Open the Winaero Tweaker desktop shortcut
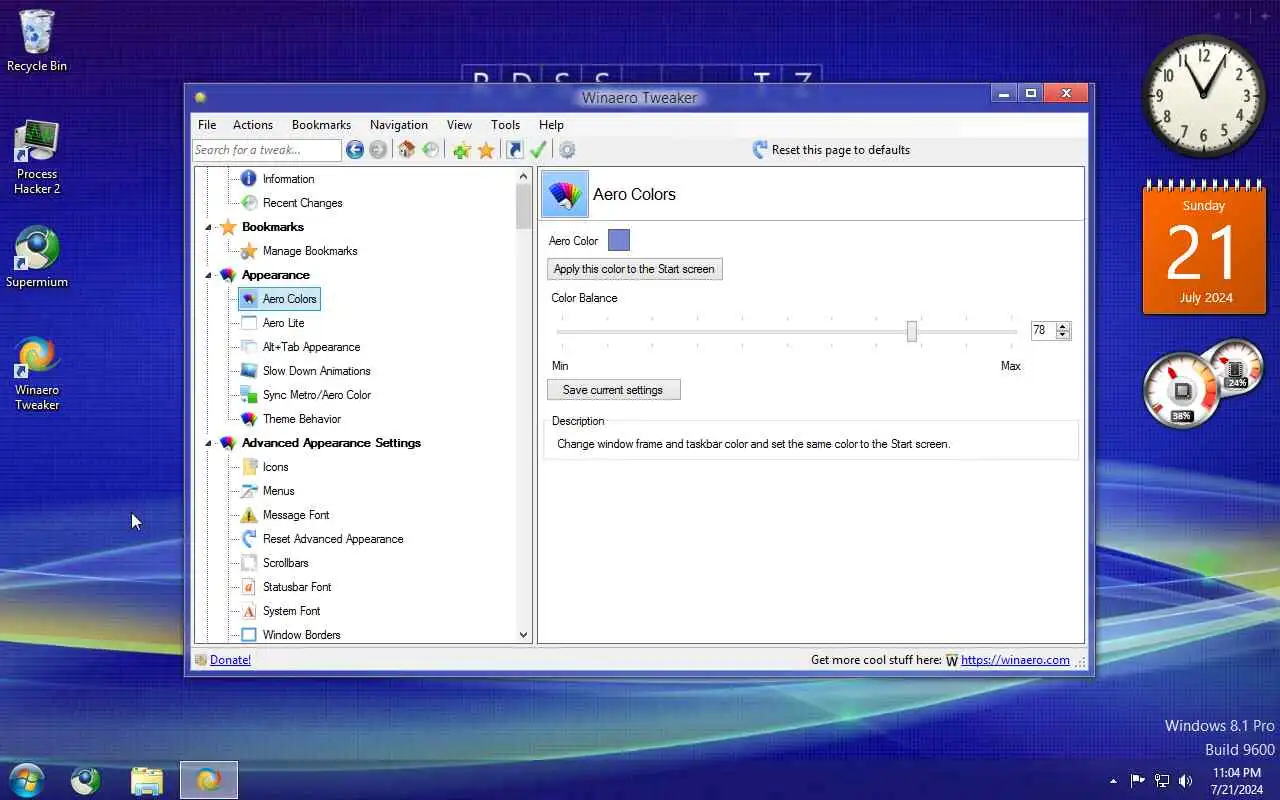The width and height of the screenshot is (1280, 800). coord(37,373)
